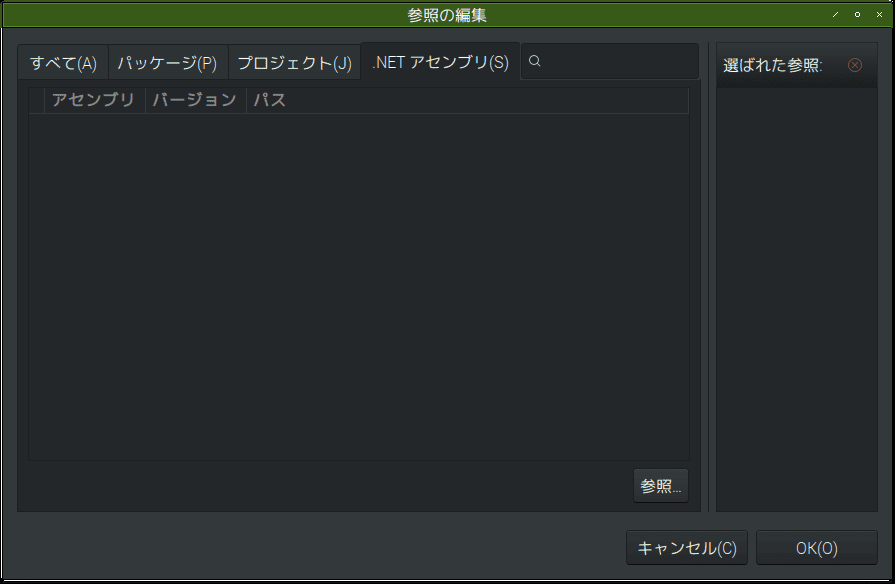Click inside the search input field
The height and width of the screenshot is (584, 895).
coord(610,61)
